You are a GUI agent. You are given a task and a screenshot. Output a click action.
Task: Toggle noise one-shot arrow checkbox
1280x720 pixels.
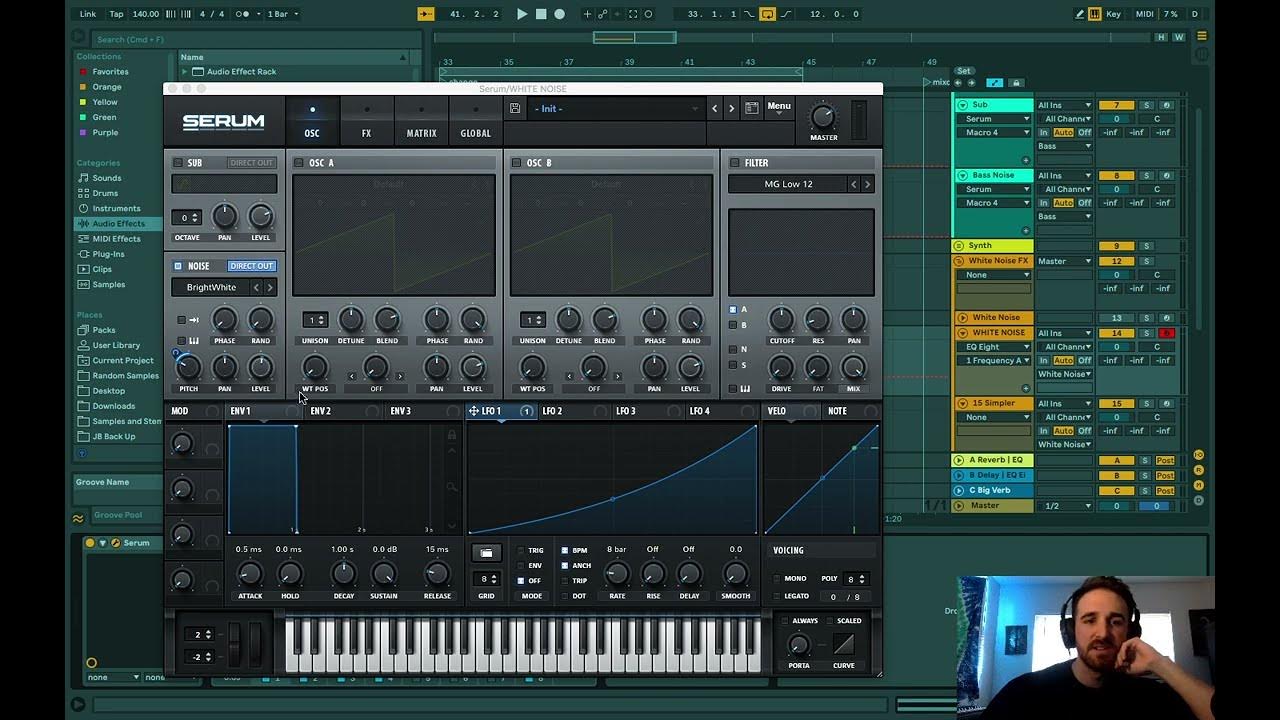point(181,320)
